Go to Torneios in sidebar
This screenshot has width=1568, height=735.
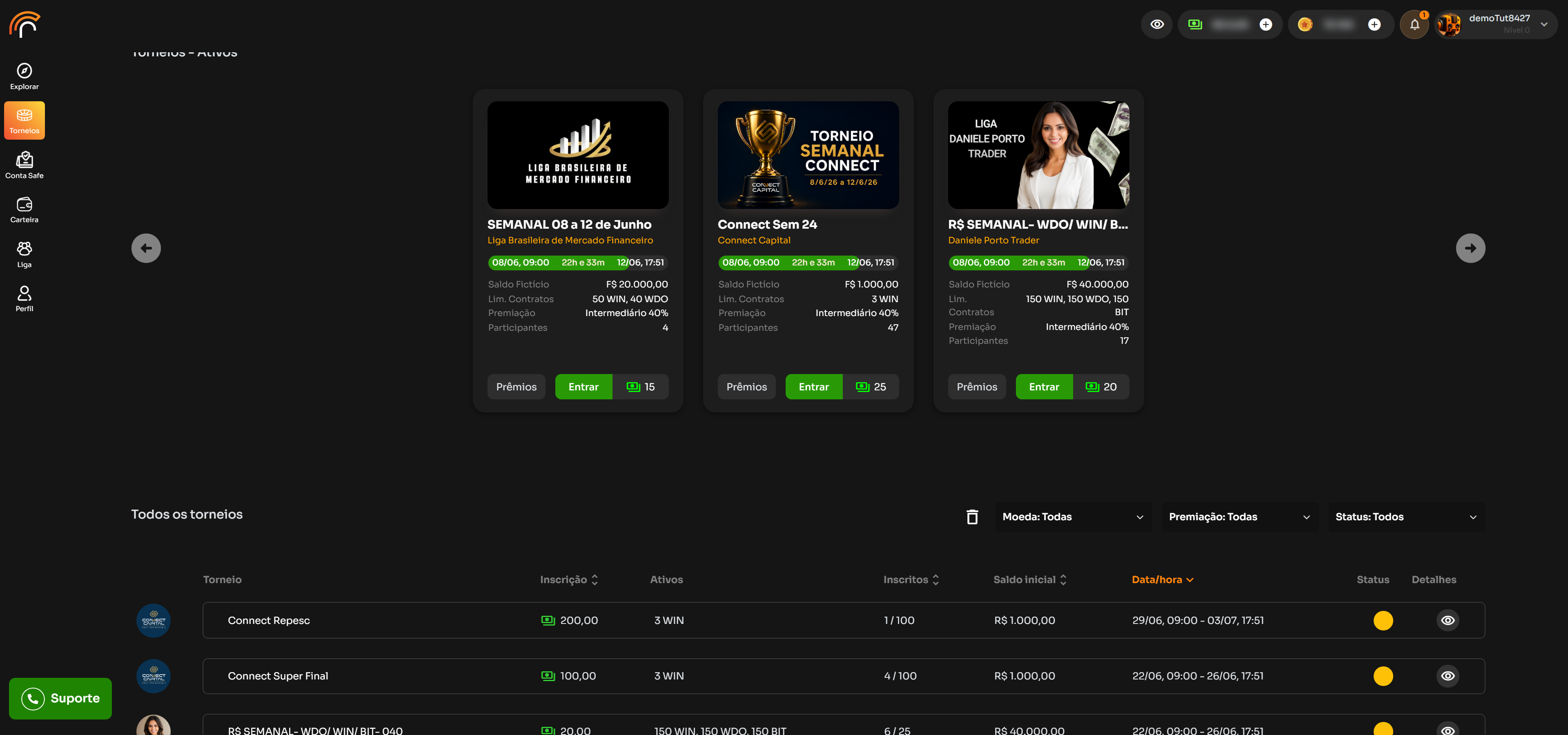tap(24, 120)
